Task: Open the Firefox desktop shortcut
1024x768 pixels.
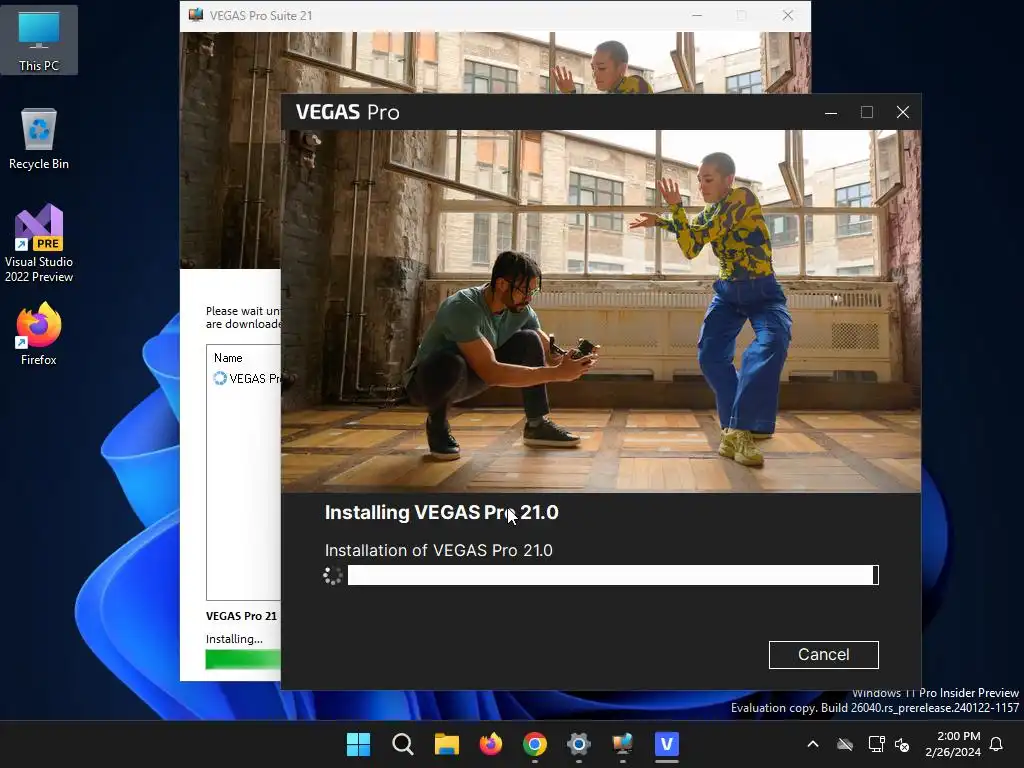Action: pos(39,334)
